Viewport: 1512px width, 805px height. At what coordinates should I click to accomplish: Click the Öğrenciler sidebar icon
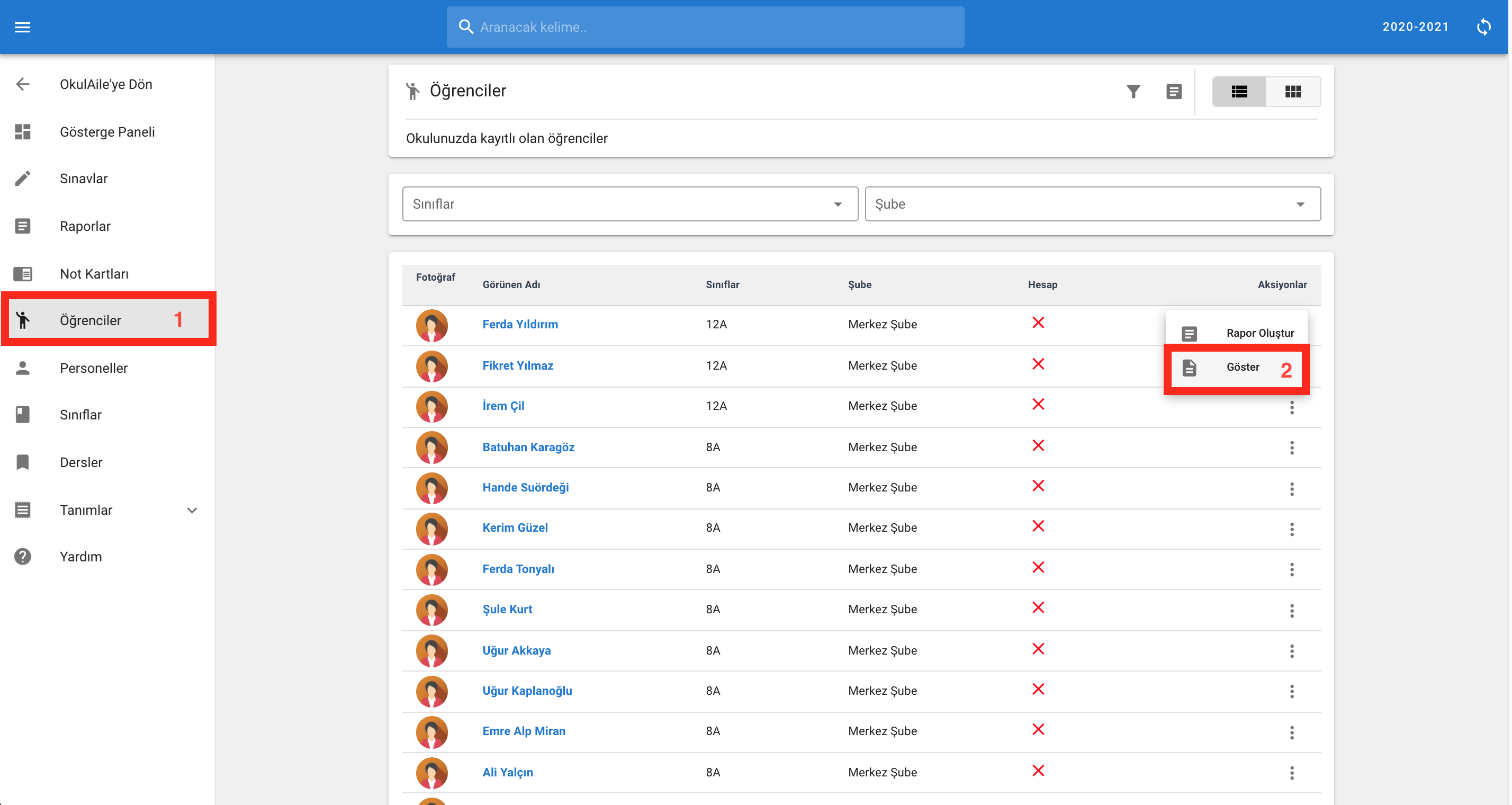coord(22,320)
